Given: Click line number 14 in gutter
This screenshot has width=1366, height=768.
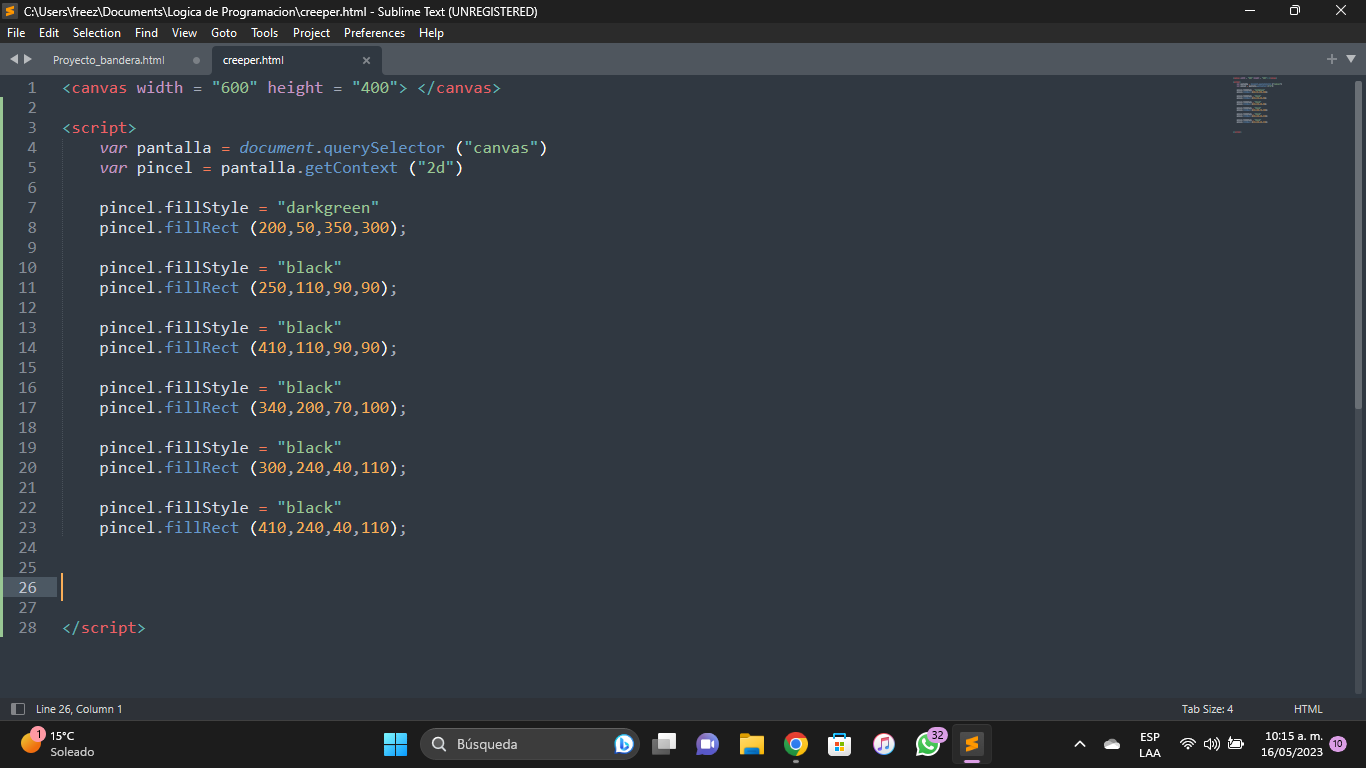Looking at the screenshot, I should [x=27, y=348].
